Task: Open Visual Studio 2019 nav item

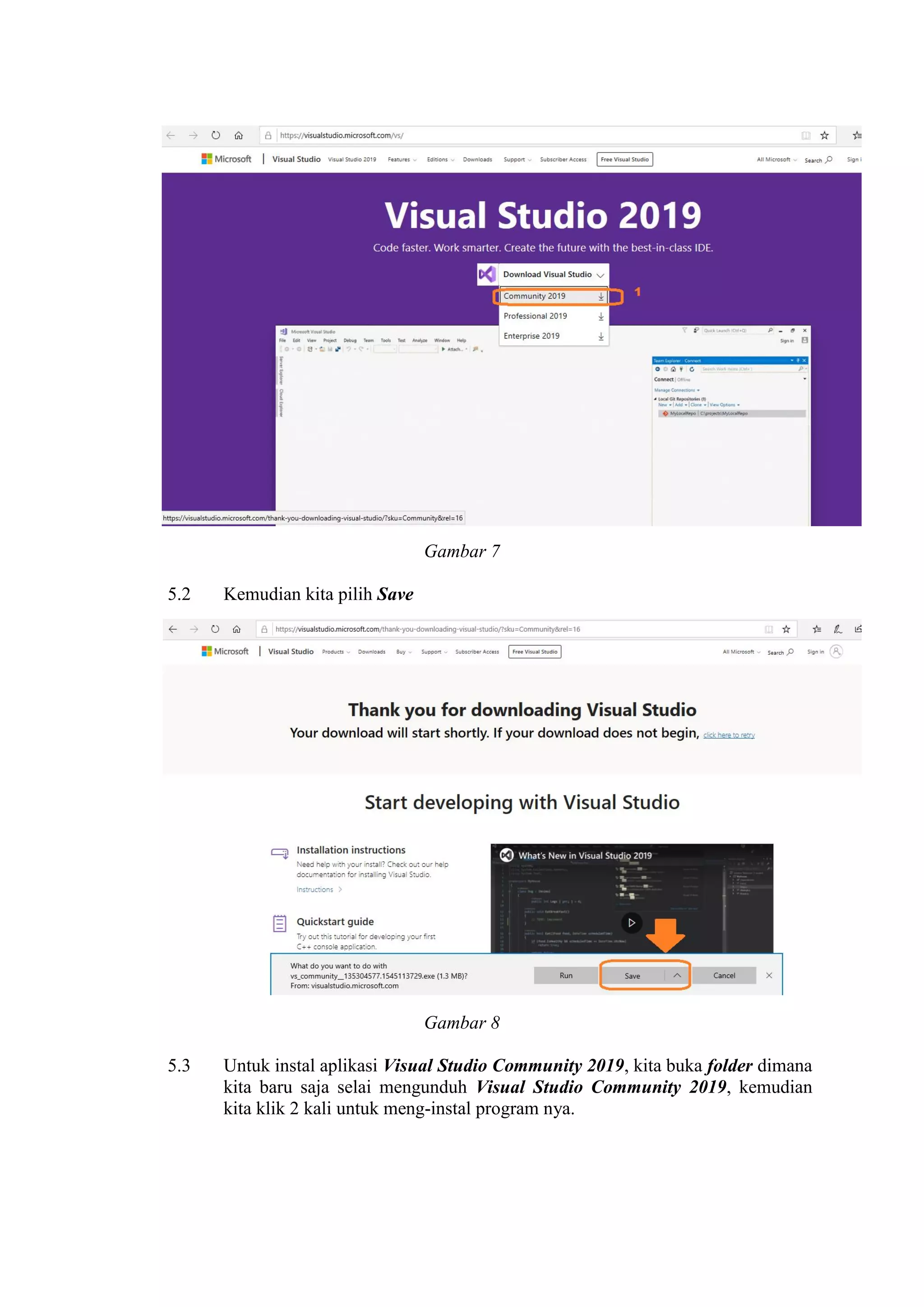Action: [x=352, y=159]
